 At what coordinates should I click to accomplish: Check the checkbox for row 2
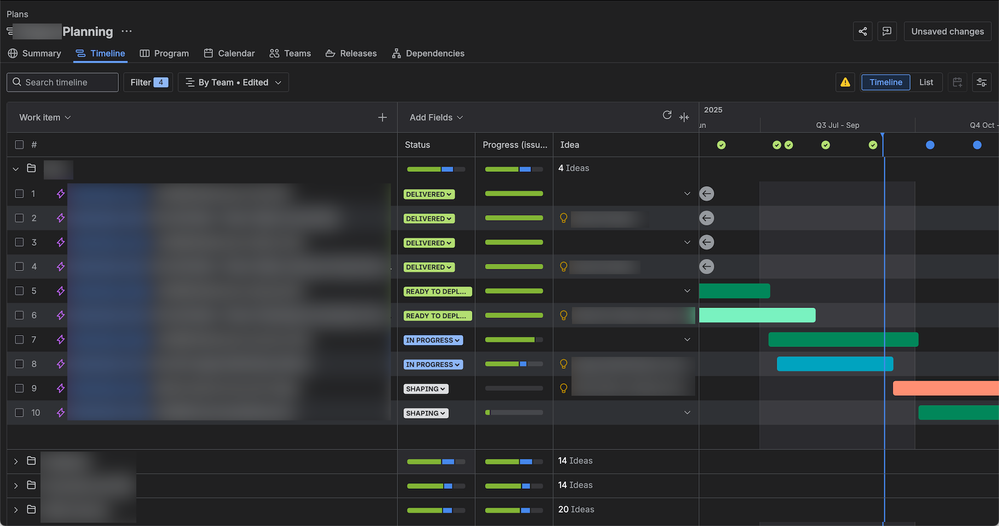tap(19, 218)
